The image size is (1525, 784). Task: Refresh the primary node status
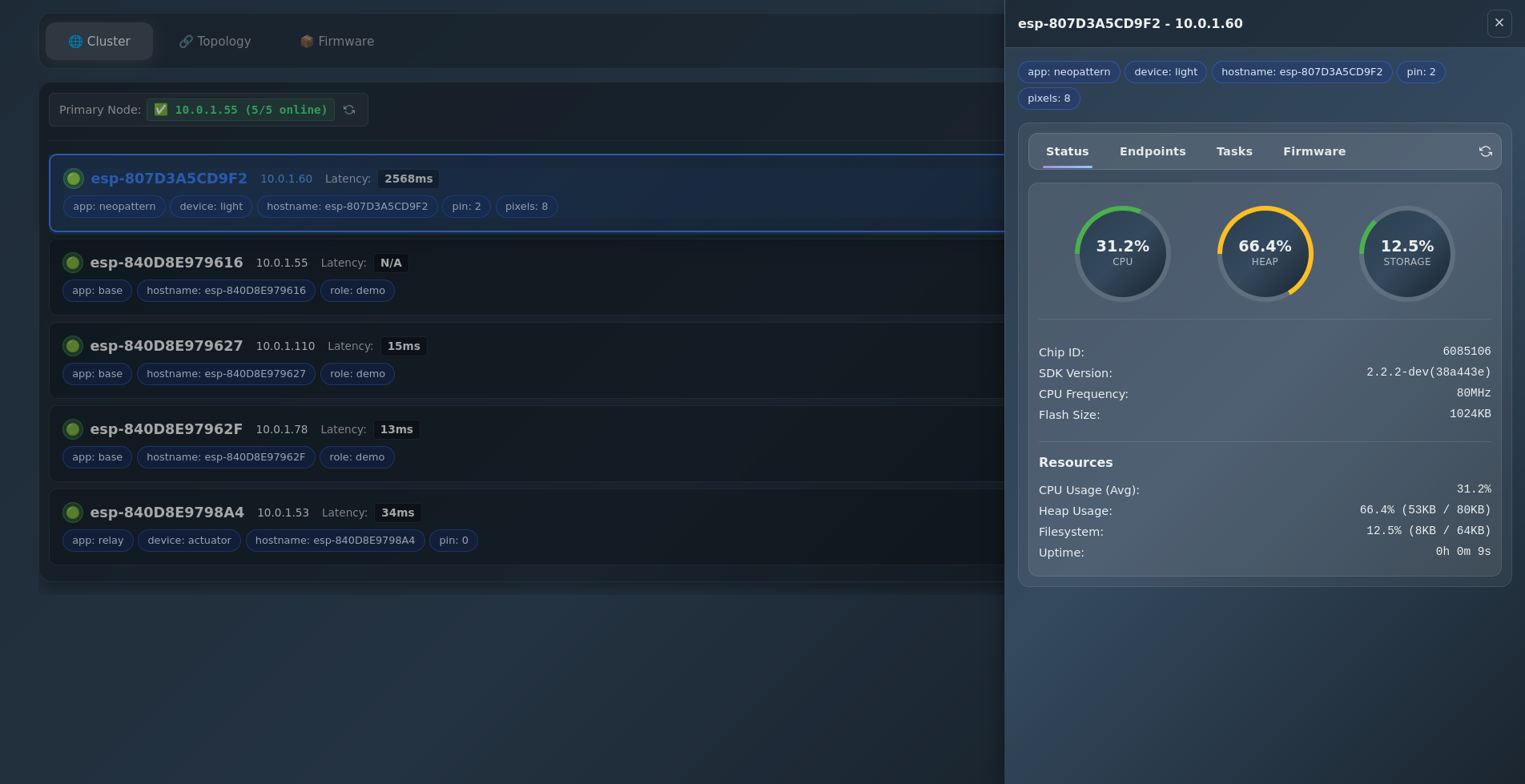[349, 110]
